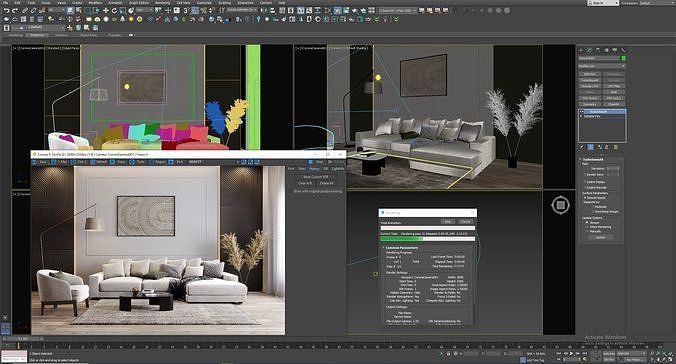Click Delete All in History tab
Image resolution: width=676 pixels, height=364 pixels.
(x=326, y=183)
